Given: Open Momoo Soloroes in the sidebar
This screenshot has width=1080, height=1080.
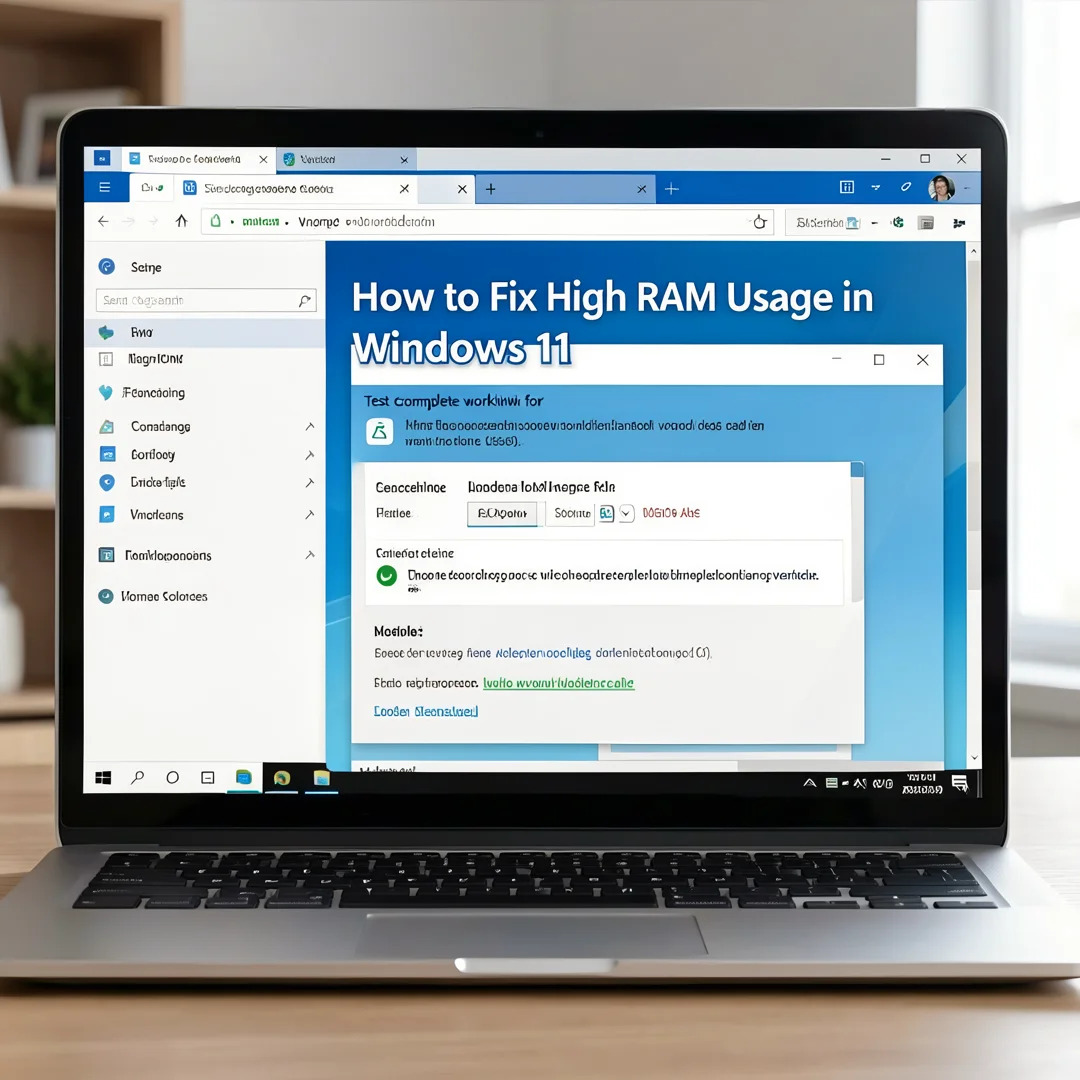Looking at the screenshot, I should (x=164, y=596).
